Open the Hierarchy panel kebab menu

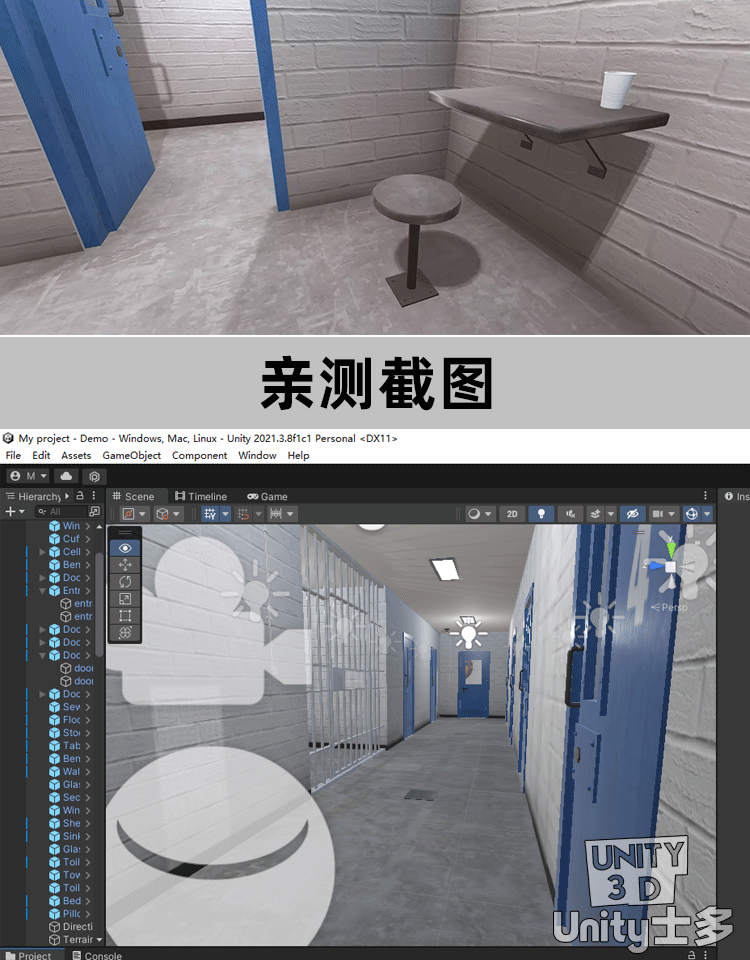click(94, 495)
